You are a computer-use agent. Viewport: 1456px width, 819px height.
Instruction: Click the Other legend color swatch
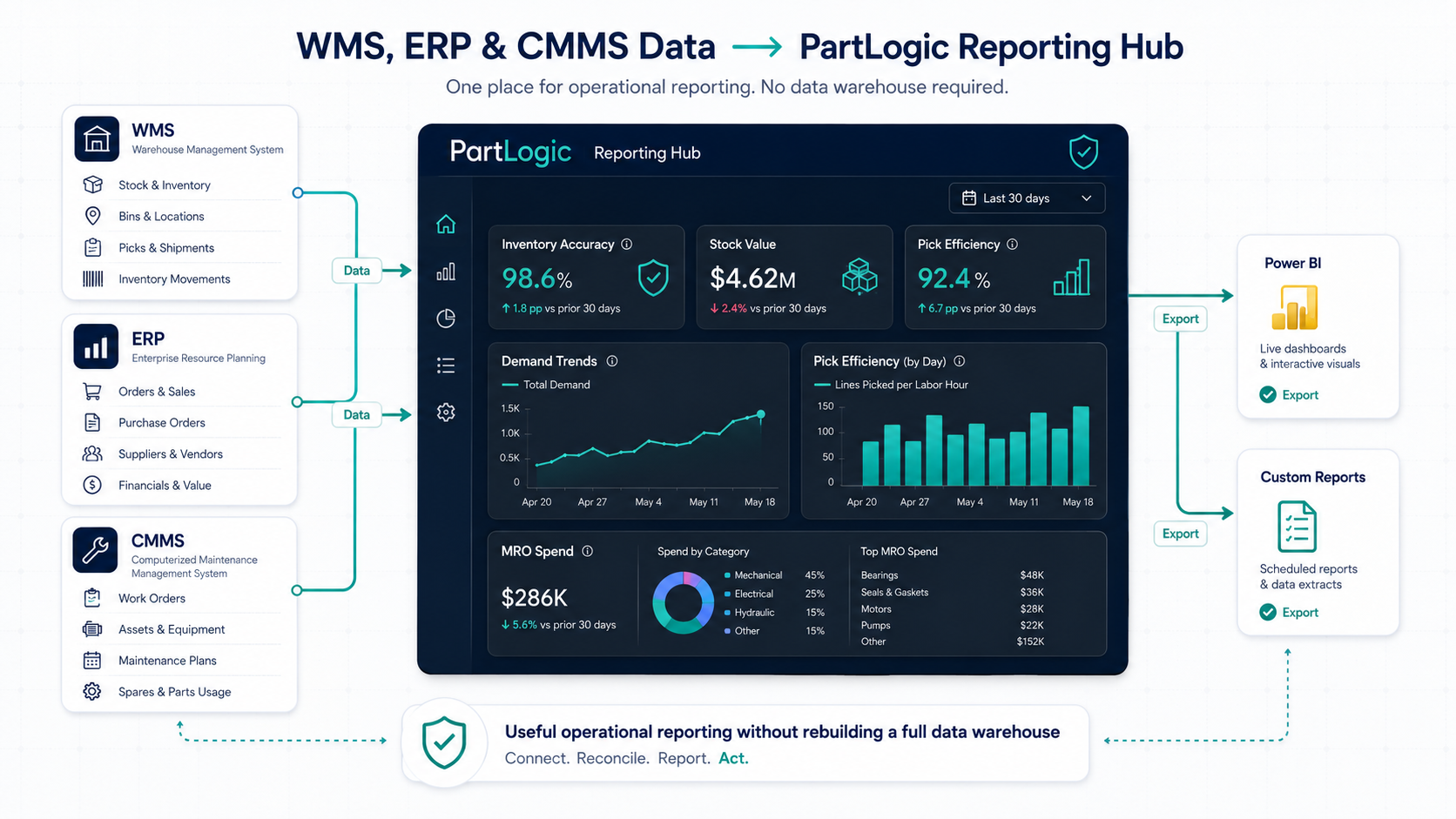coord(727,631)
